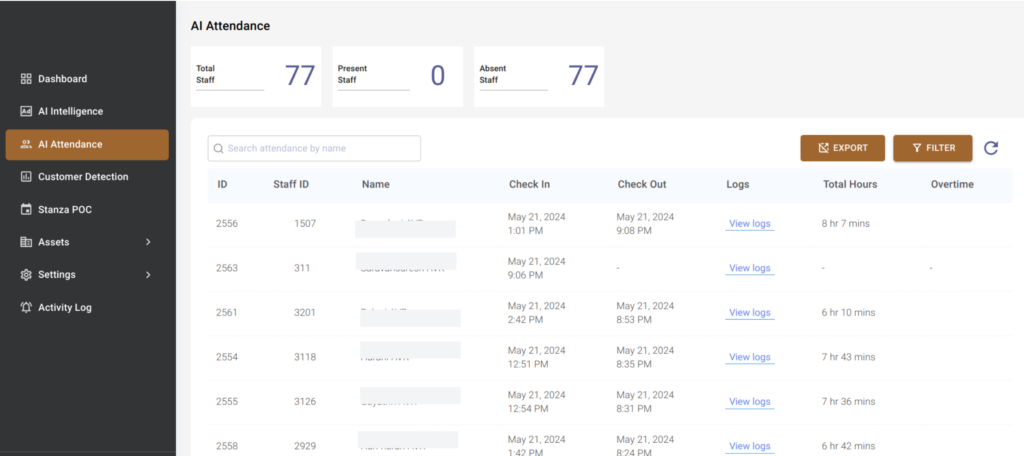Click the AI Attendance people icon

click(x=26, y=144)
